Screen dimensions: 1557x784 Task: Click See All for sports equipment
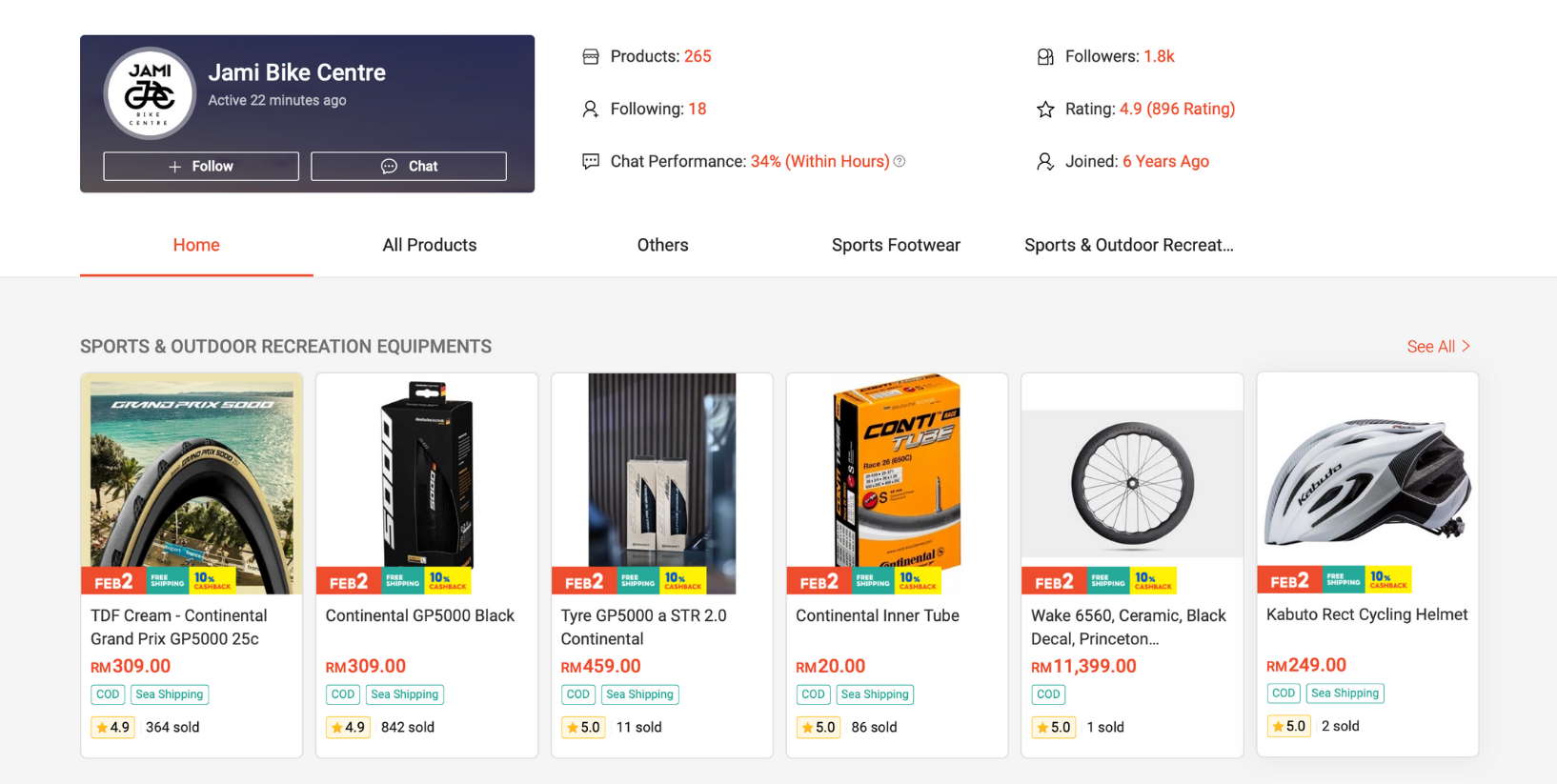tap(1438, 347)
